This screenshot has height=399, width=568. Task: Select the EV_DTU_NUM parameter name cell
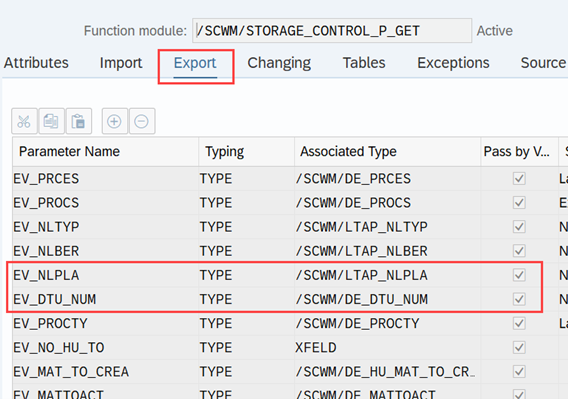[105, 299]
